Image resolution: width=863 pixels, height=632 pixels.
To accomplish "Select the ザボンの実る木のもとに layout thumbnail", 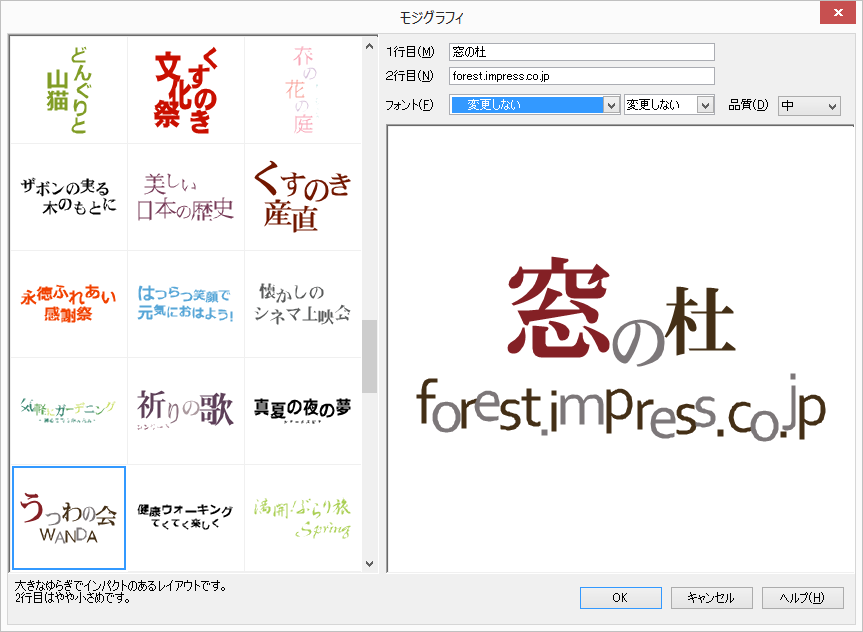I will point(69,197).
